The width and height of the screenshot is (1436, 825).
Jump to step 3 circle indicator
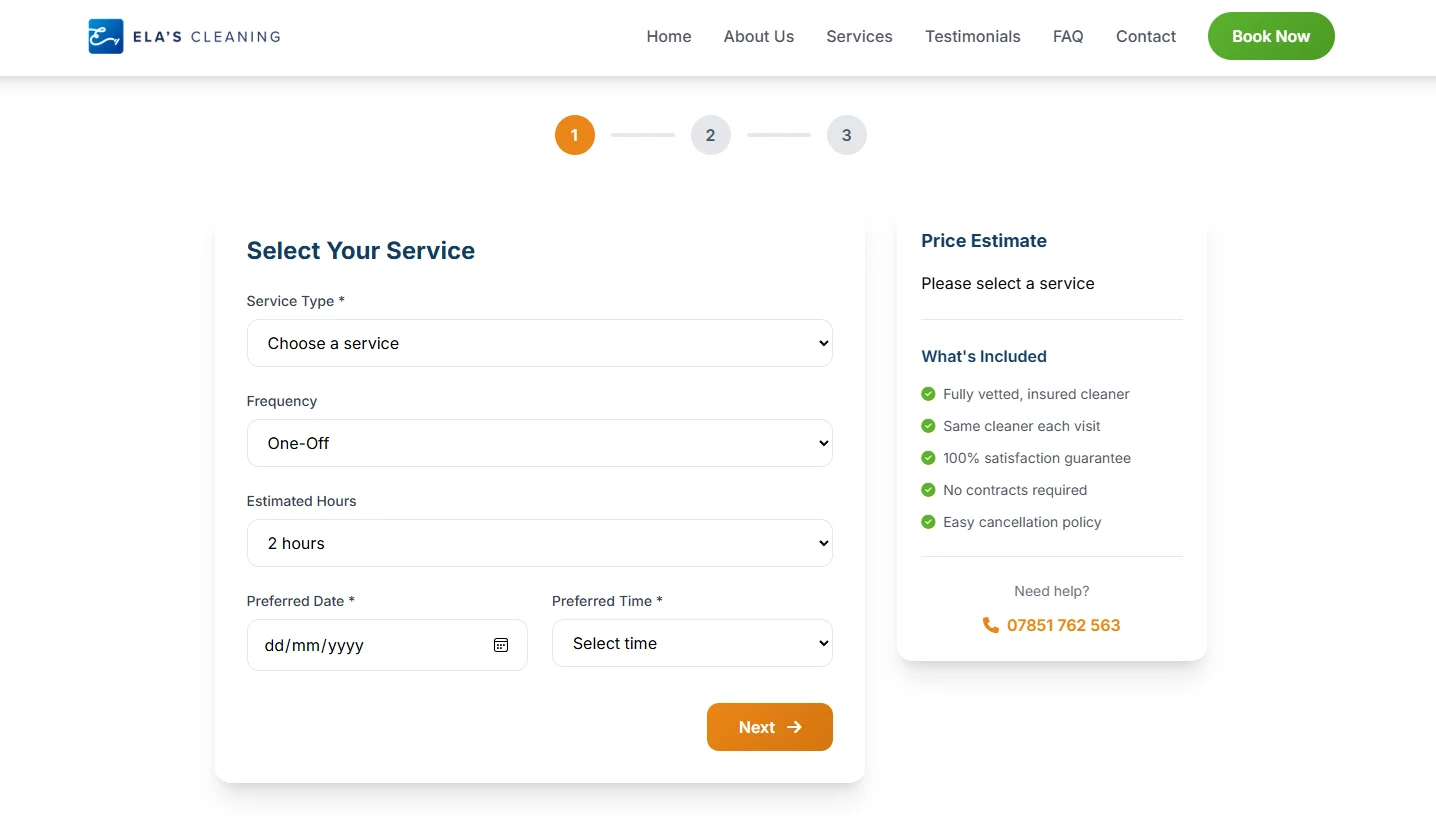pos(847,135)
